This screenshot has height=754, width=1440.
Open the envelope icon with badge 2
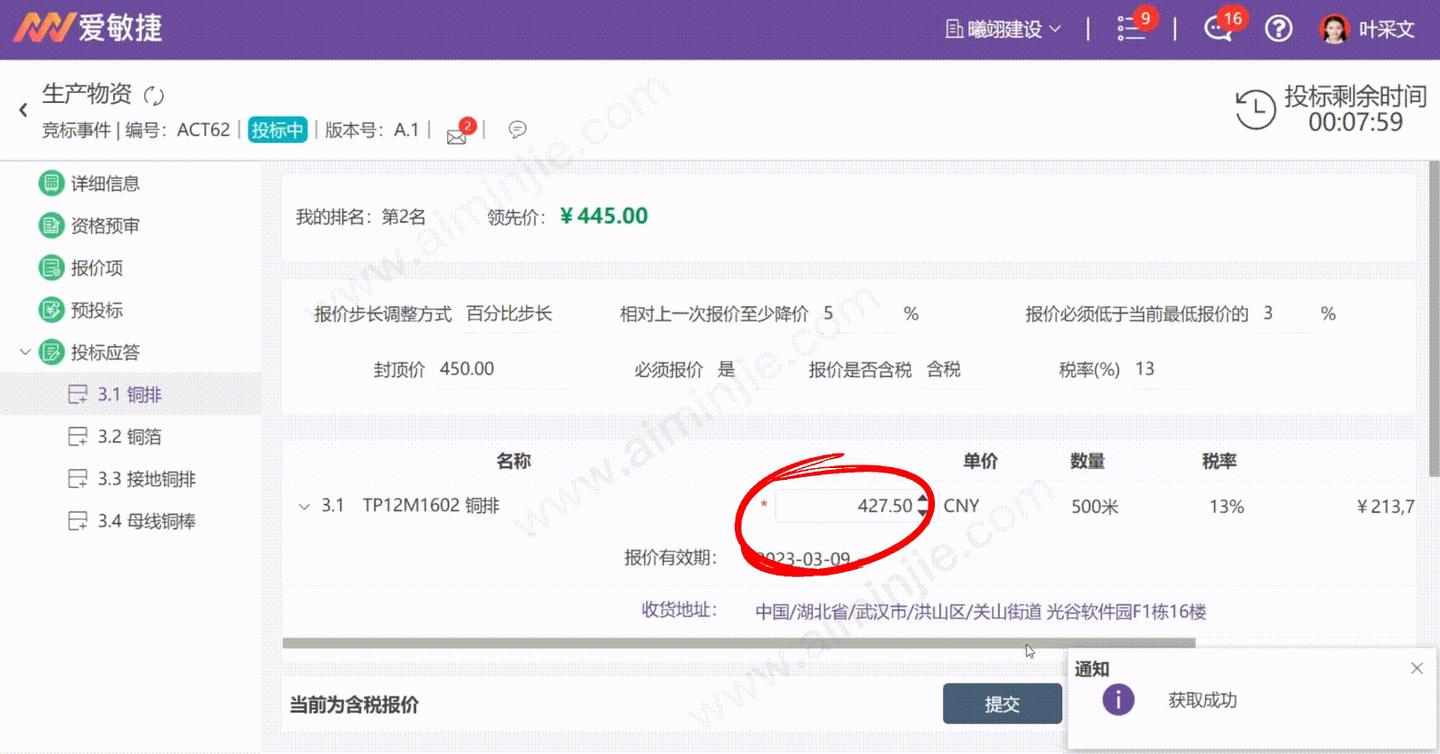(x=457, y=131)
